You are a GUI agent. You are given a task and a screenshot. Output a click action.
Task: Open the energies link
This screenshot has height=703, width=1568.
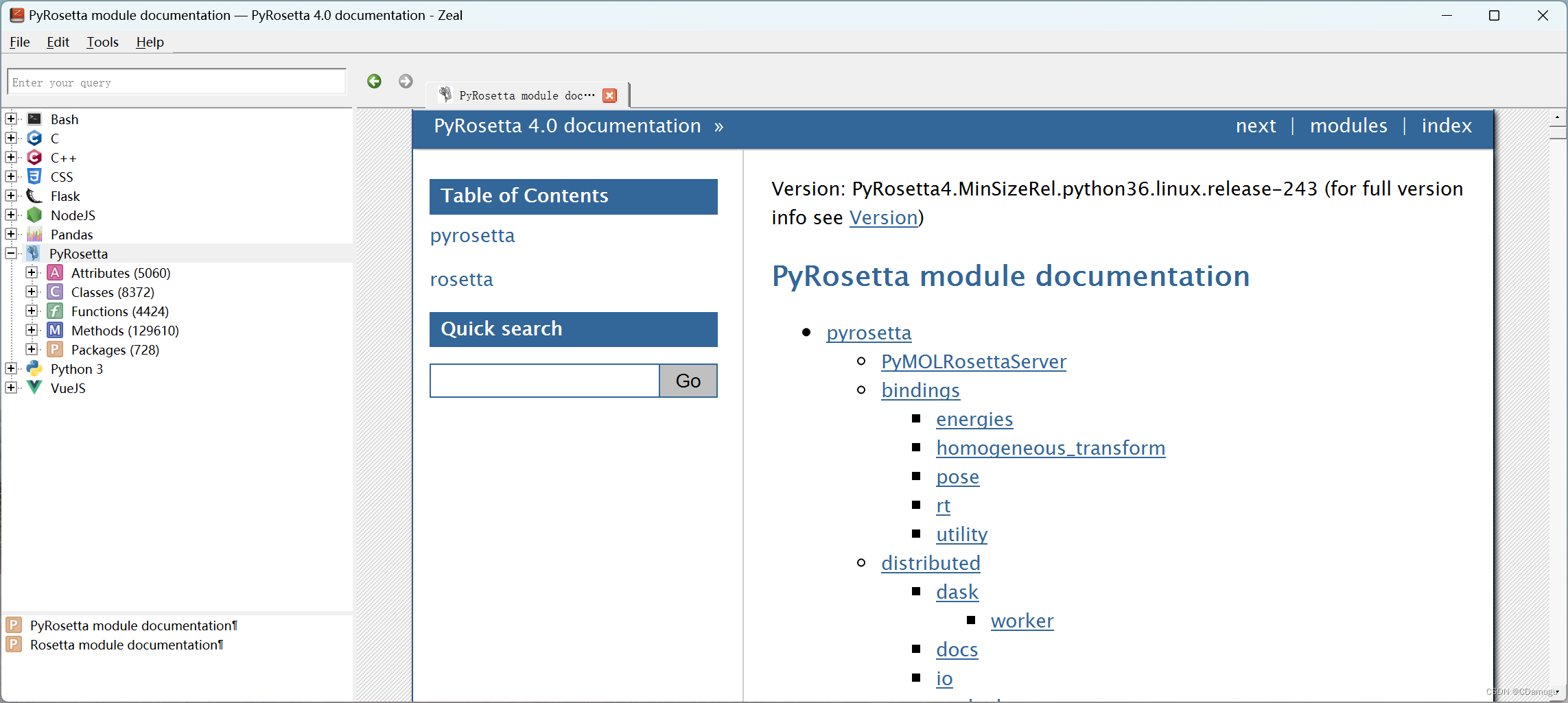click(x=974, y=419)
